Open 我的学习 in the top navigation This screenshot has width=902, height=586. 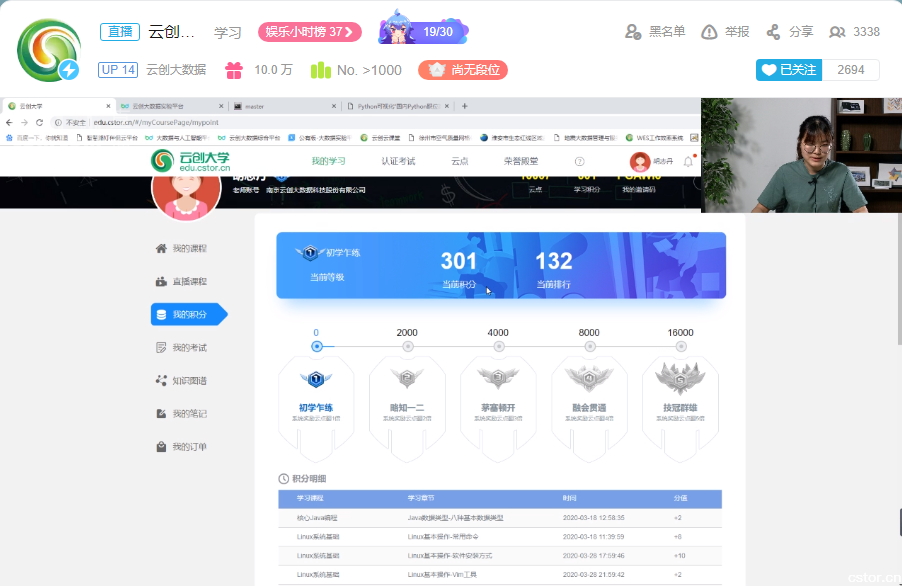328,161
